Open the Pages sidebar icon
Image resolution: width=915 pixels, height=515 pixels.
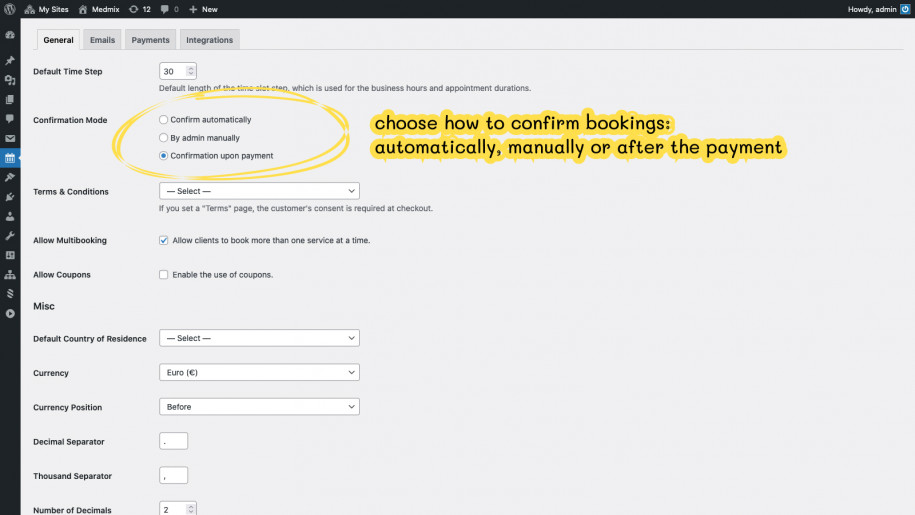[x=10, y=100]
